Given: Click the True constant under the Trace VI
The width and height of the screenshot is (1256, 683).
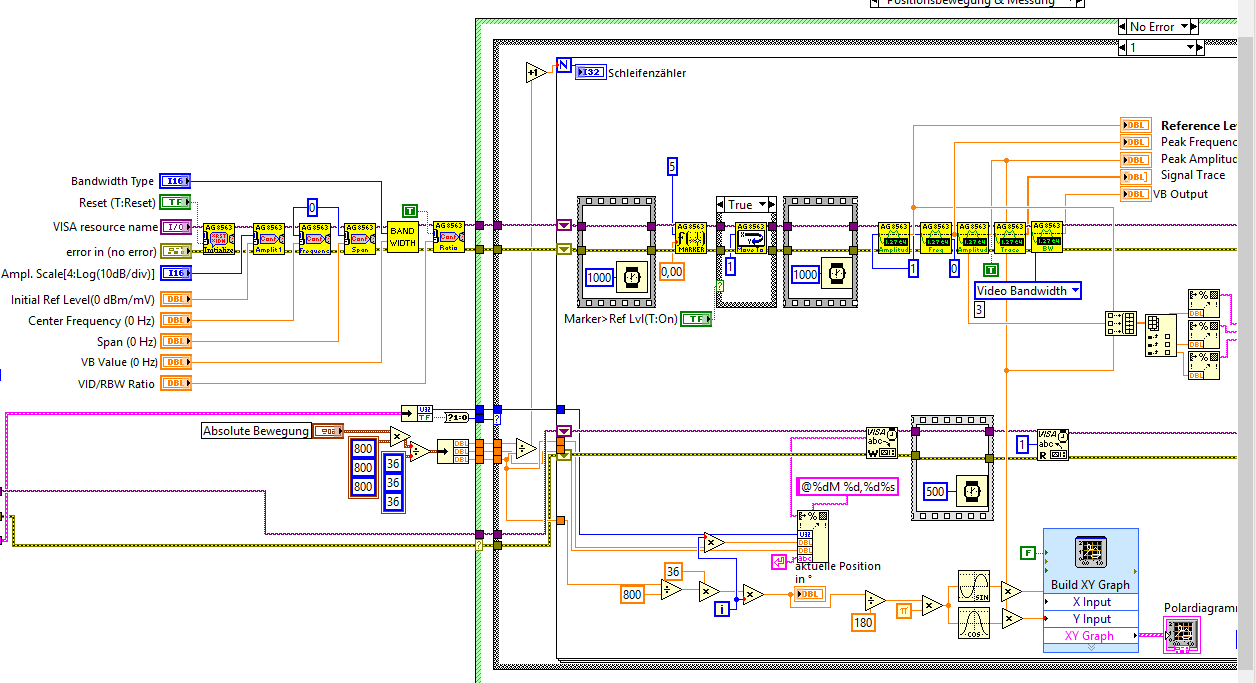Looking at the screenshot, I should pyautogui.click(x=991, y=269).
